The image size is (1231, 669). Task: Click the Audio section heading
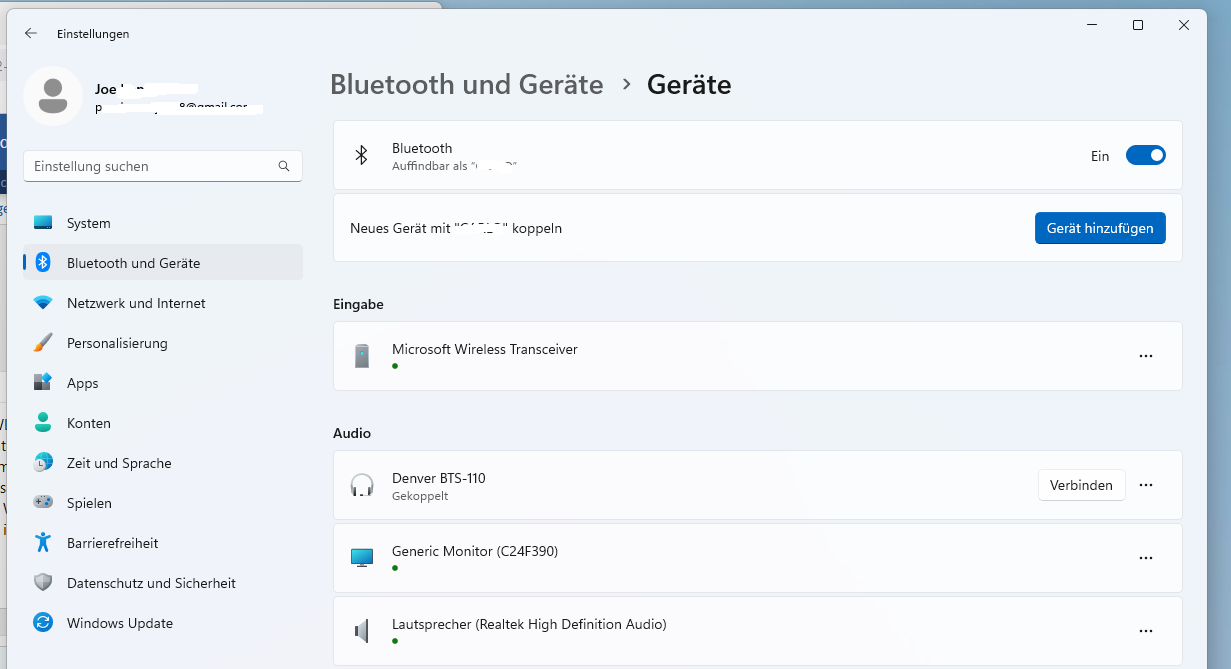[352, 433]
